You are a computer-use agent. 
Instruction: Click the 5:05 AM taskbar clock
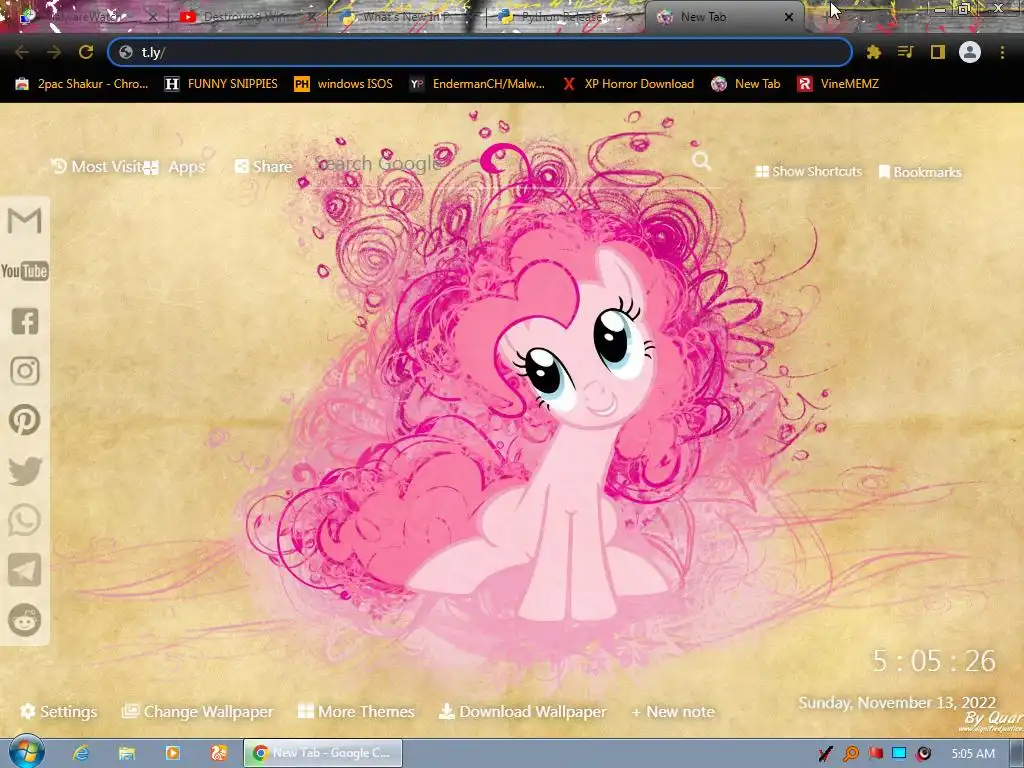point(973,754)
